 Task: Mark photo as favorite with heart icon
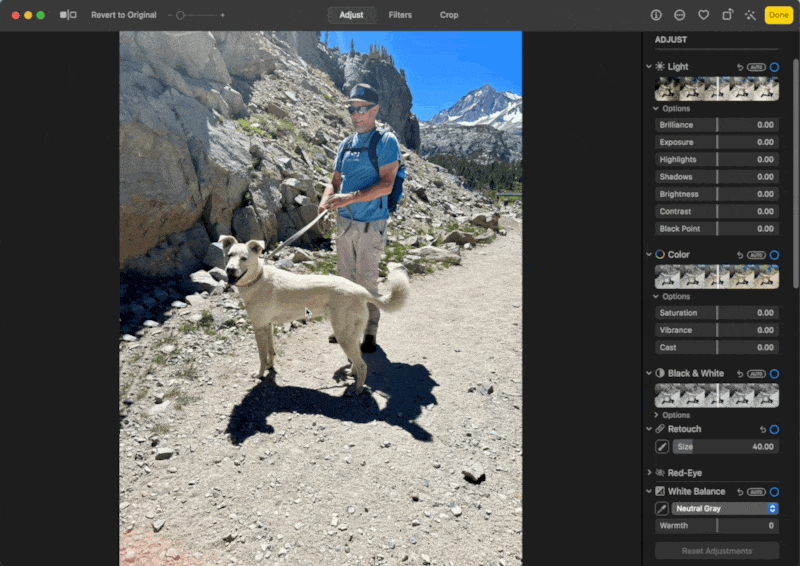click(x=704, y=15)
